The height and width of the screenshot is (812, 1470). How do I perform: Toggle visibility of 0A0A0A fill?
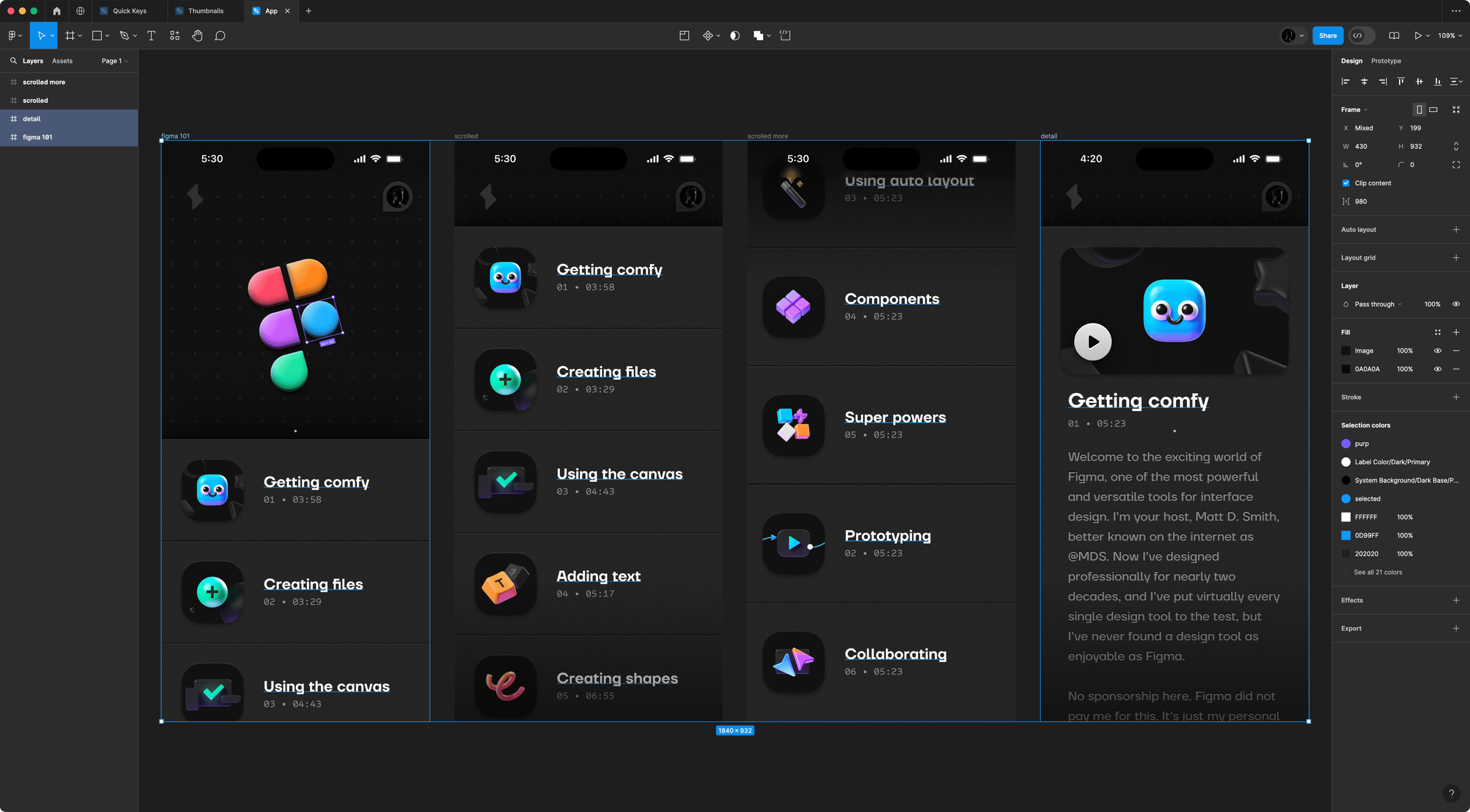(1438, 369)
